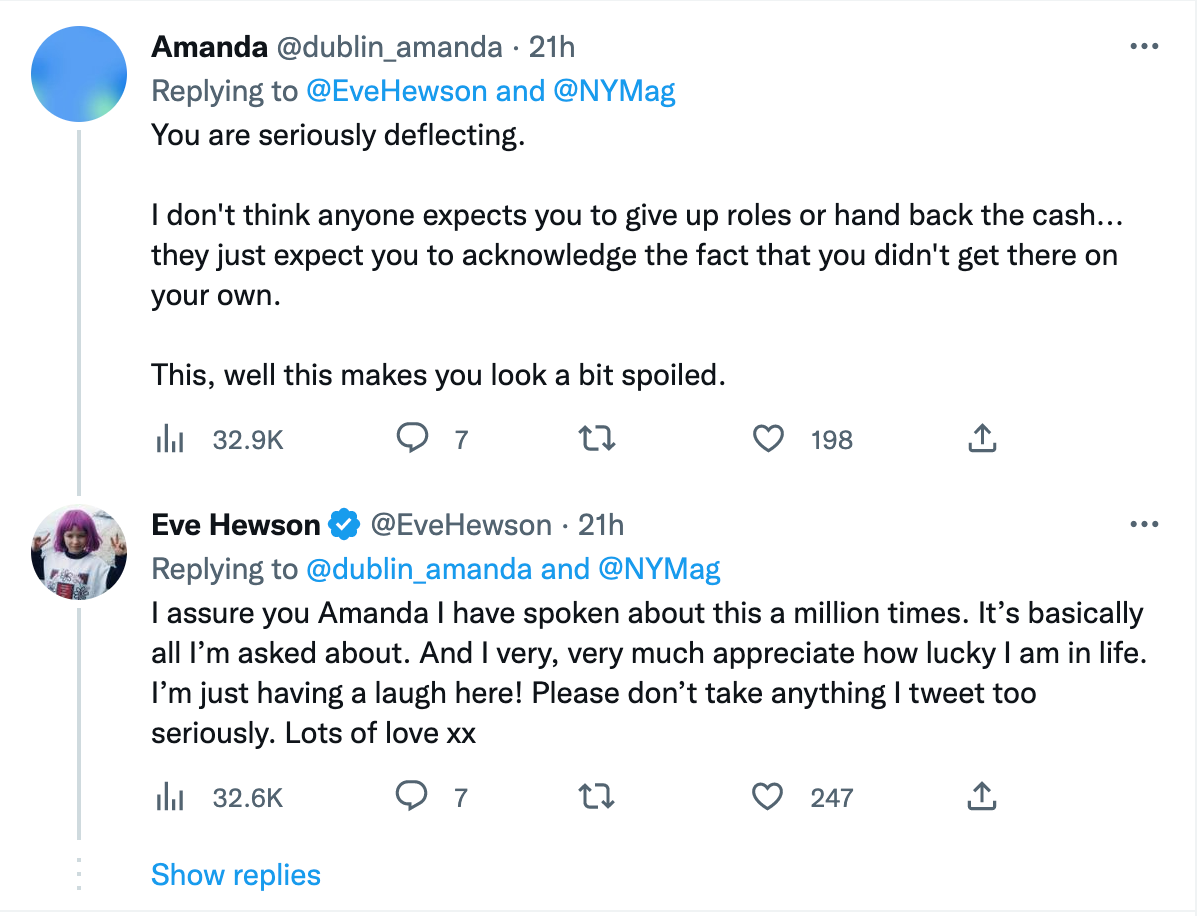This screenshot has height=916, width=1198.
Task: Expand the thread with Show replies
Action: 236,875
